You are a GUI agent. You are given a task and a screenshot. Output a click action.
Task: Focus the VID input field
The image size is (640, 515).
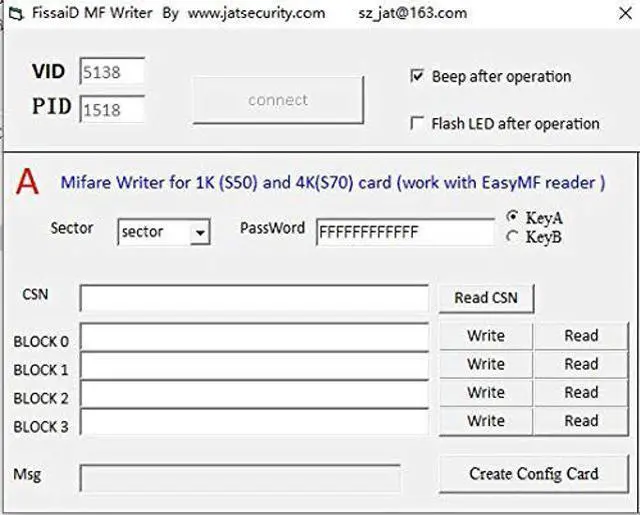(112, 72)
